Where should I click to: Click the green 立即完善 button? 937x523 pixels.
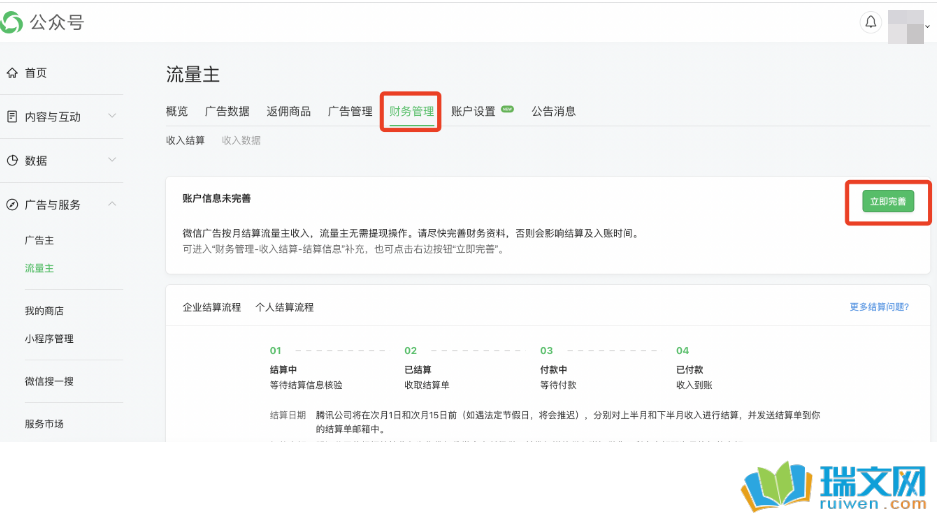pyautogui.click(x=887, y=202)
